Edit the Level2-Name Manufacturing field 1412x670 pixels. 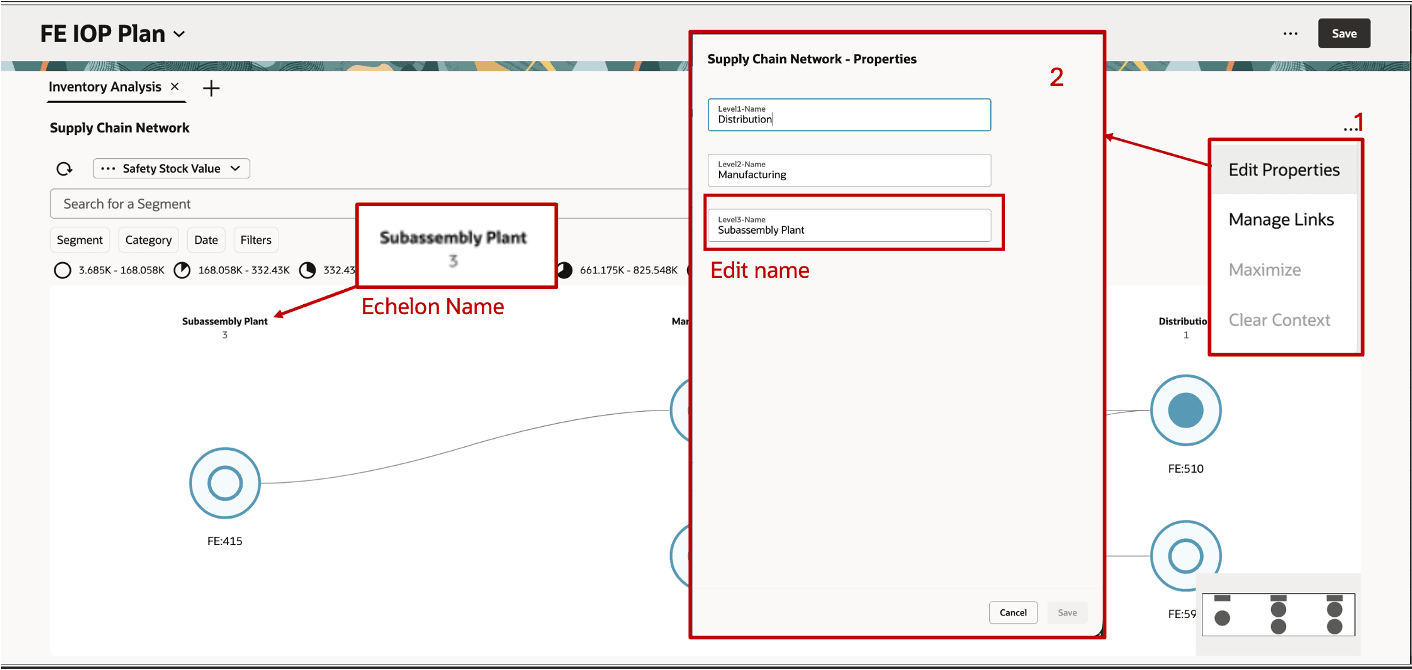(x=849, y=170)
